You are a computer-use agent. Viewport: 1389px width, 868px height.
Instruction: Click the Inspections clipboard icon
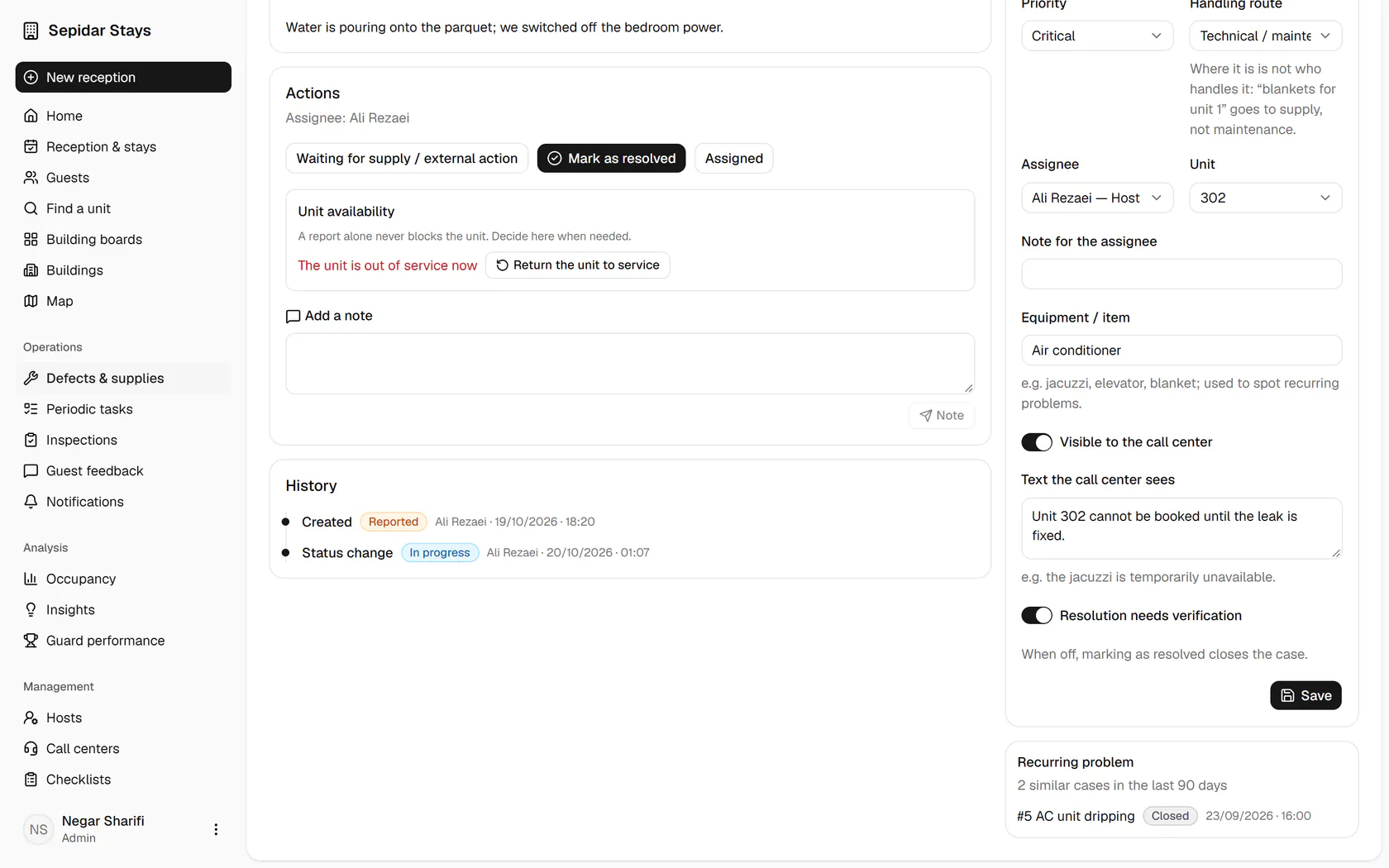pyautogui.click(x=31, y=440)
